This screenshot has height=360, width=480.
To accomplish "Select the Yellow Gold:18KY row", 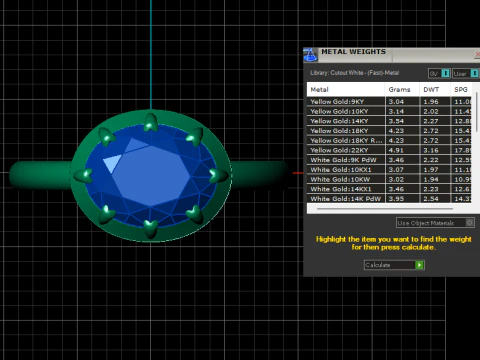I will click(x=389, y=131).
